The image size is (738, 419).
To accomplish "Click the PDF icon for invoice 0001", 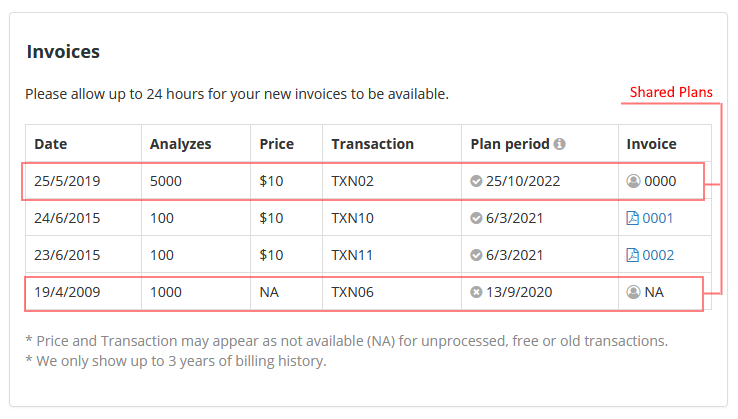I will pos(632,218).
